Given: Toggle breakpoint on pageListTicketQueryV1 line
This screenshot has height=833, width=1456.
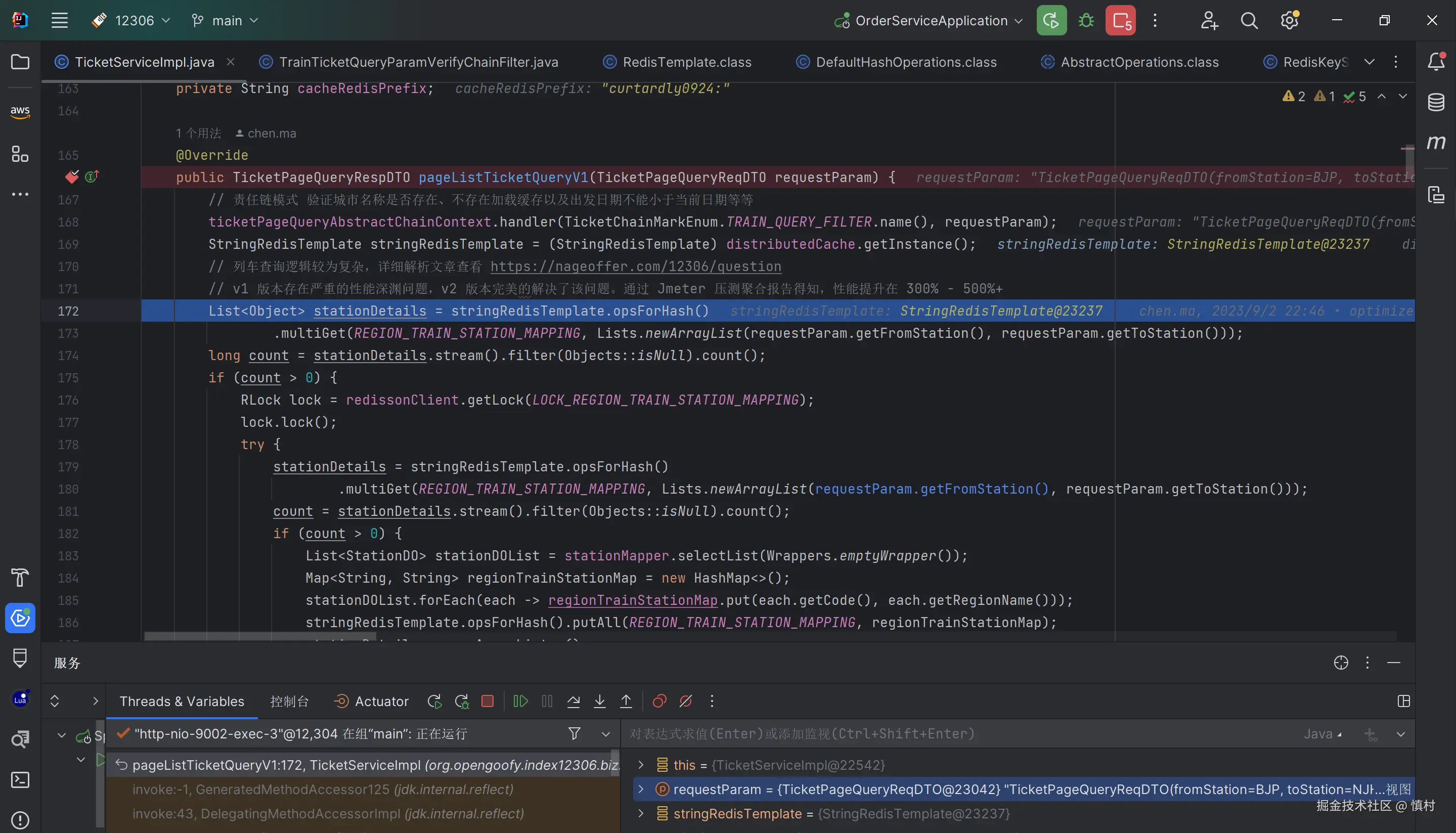Looking at the screenshot, I should click(71, 178).
